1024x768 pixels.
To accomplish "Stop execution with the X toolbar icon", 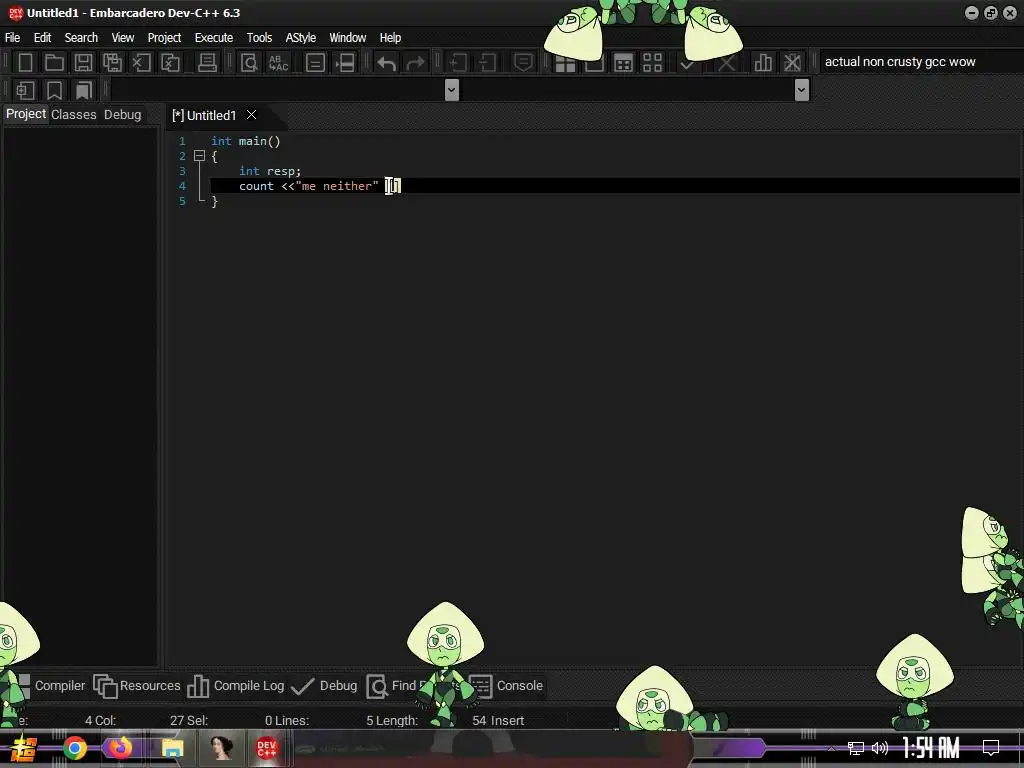I will pos(726,63).
